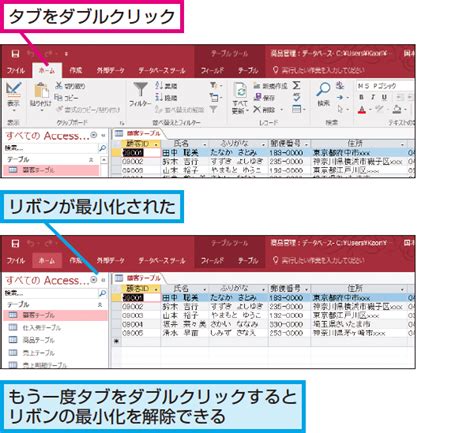
Task: Click the Refresh All (すべて更新) icon
Action: pos(240,90)
